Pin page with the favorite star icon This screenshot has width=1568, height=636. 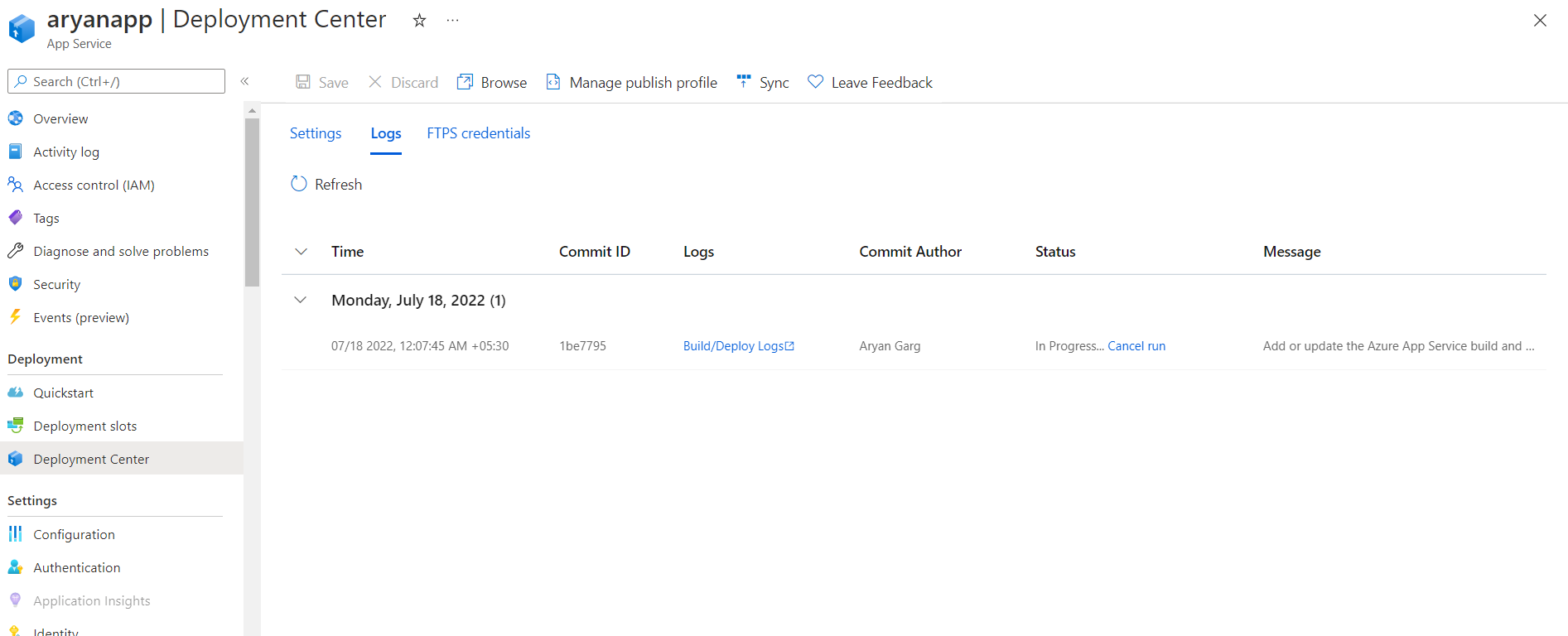pyautogui.click(x=419, y=21)
